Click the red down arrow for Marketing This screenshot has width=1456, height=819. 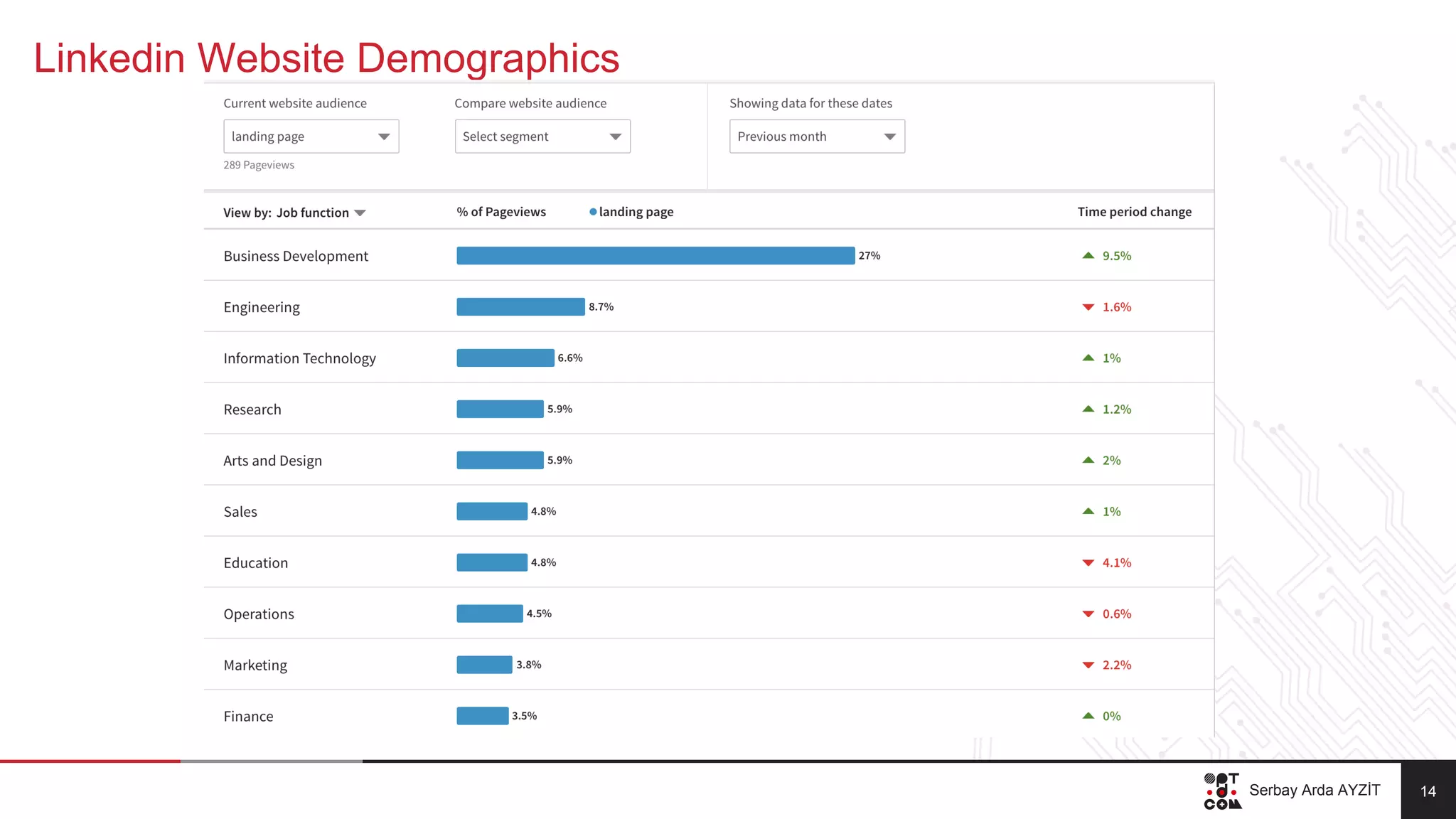click(1088, 665)
